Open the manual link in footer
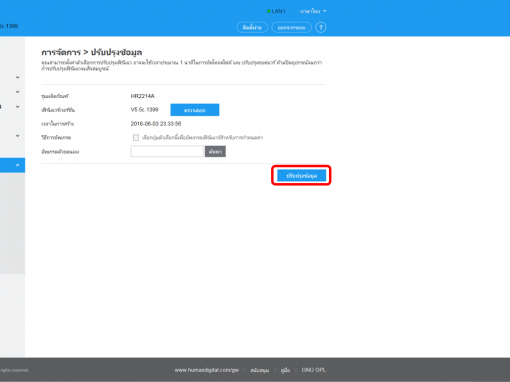 pyautogui.click(x=285, y=370)
